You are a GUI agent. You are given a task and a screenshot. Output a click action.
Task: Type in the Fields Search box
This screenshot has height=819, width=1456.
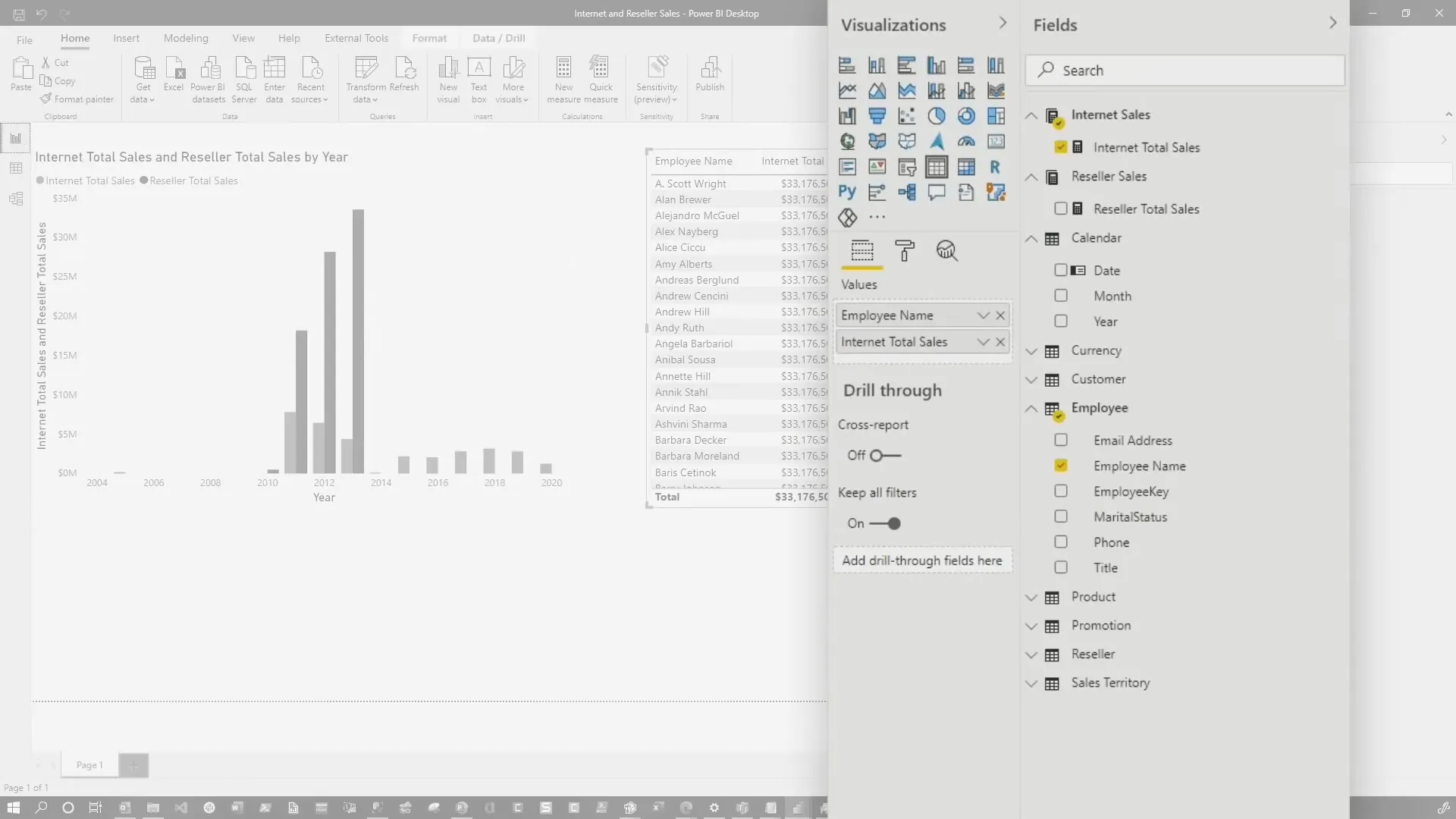[1185, 70]
